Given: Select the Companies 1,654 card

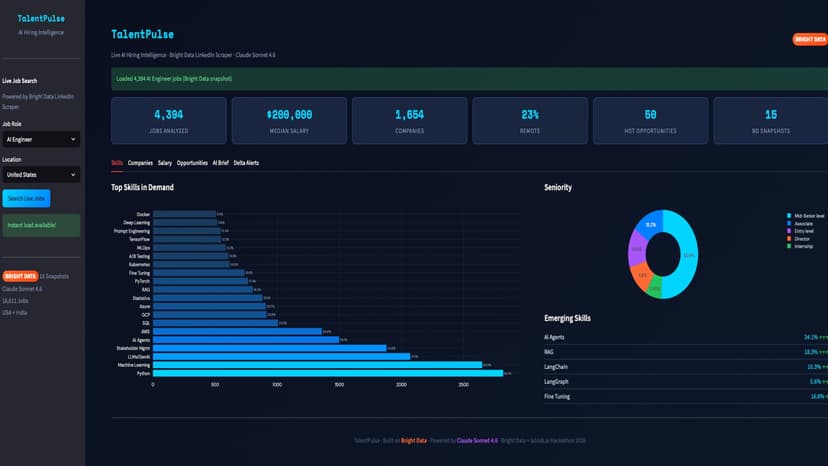Looking at the screenshot, I should (x=410, y=121).
